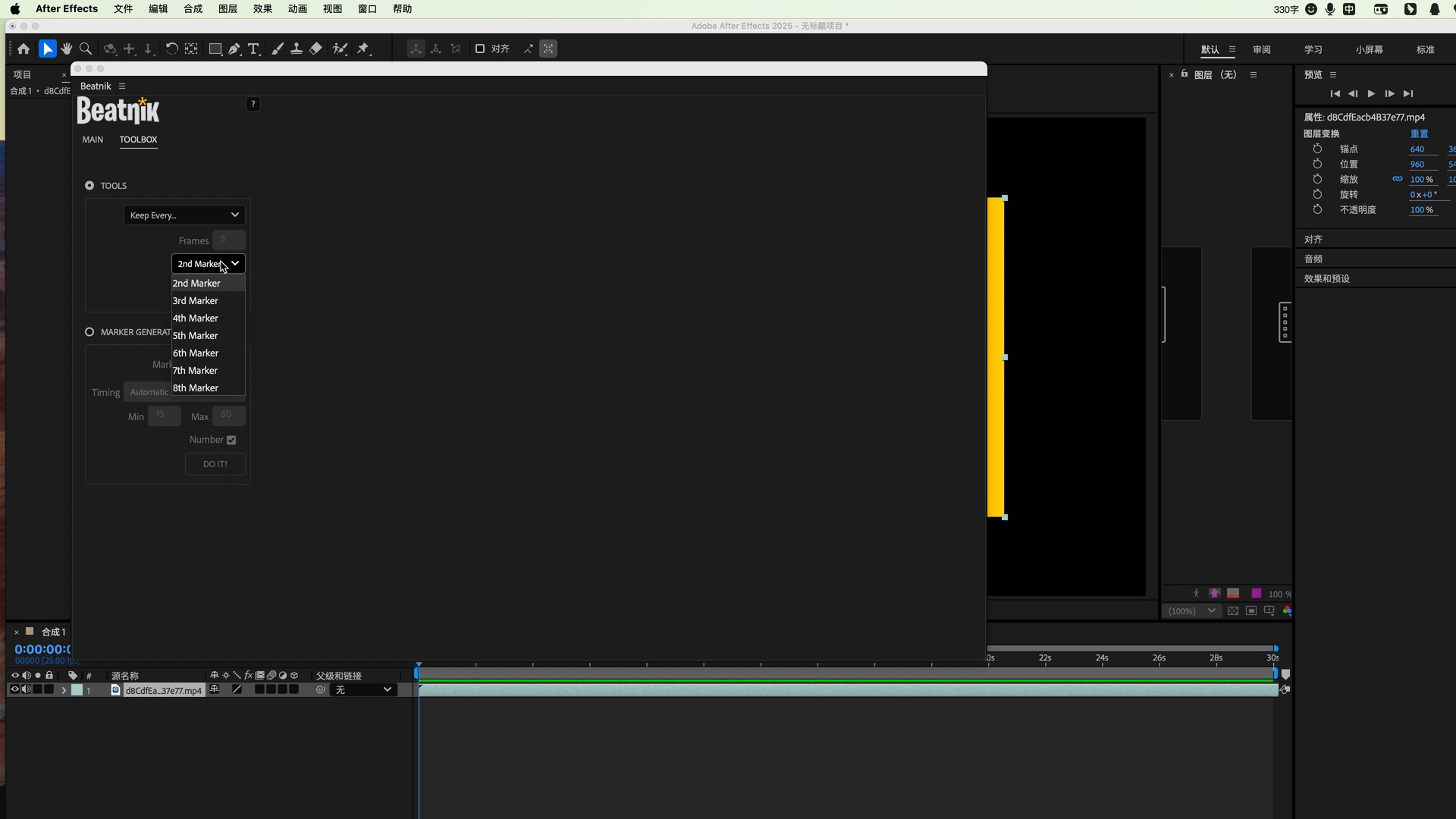Toggle the Number checkbox

coord(231,440)
